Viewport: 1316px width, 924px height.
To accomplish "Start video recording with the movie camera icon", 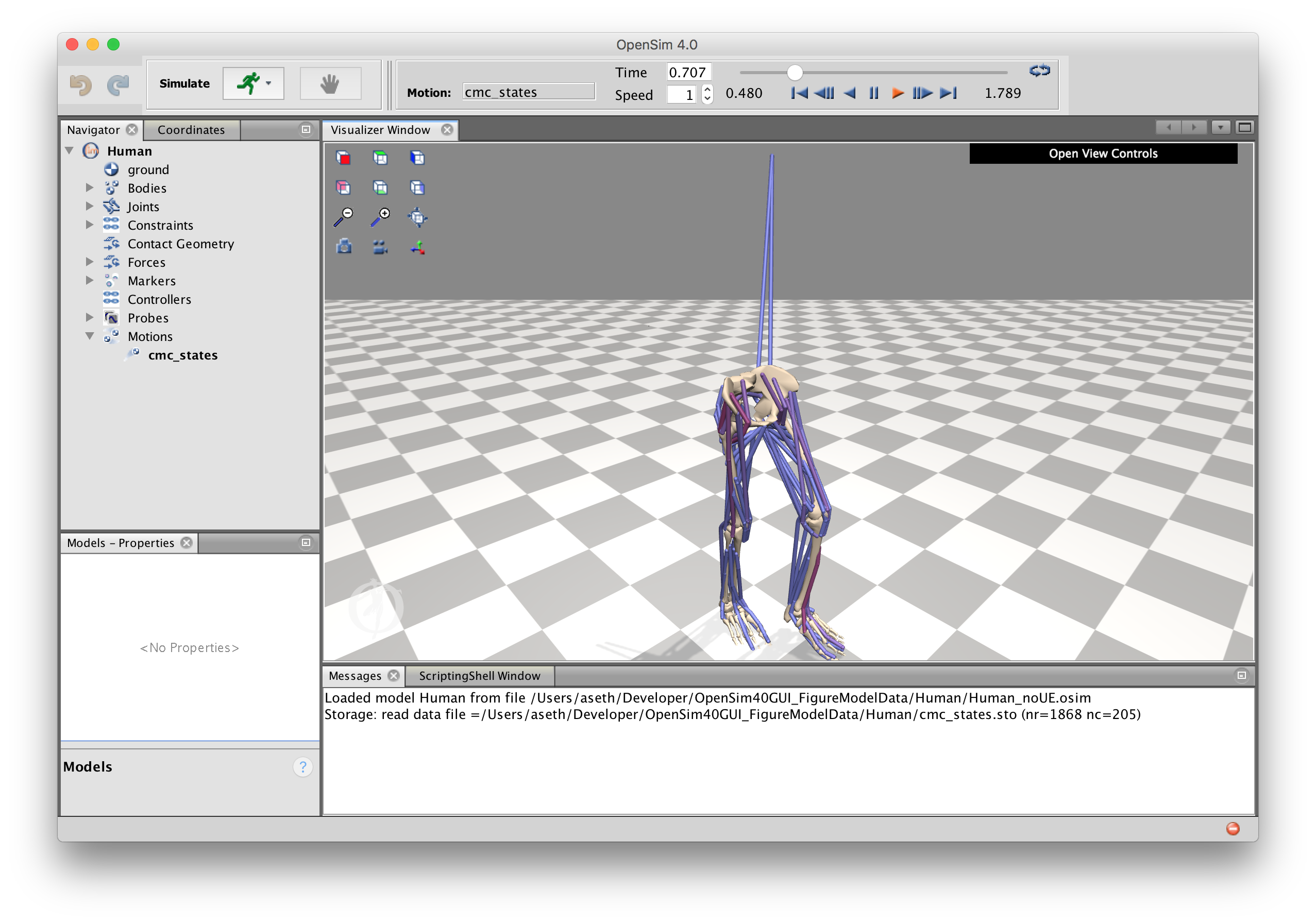I will click(x=380, y=246).
